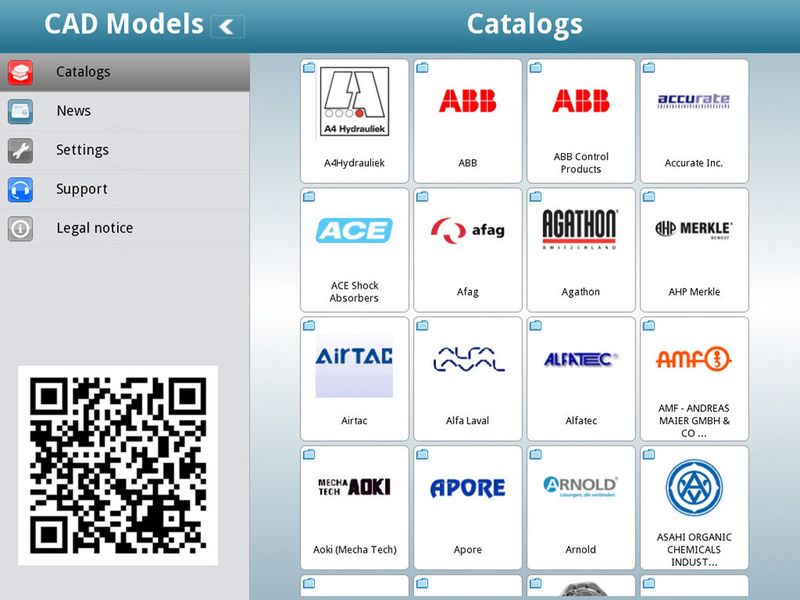Viewport: 800px width, 600px height.
Task: Open the Support menu entry
Action: click(x=125, y=189)
